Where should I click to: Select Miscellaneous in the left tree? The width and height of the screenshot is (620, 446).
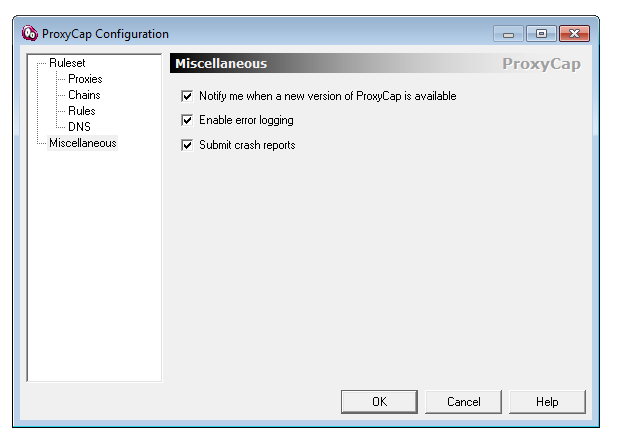pos(83,143)
